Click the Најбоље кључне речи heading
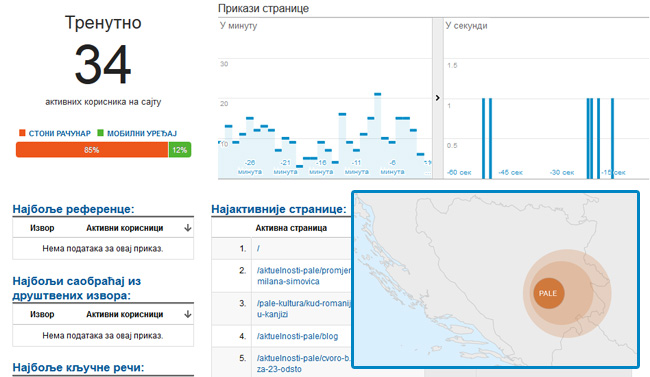 pos(78,367)
